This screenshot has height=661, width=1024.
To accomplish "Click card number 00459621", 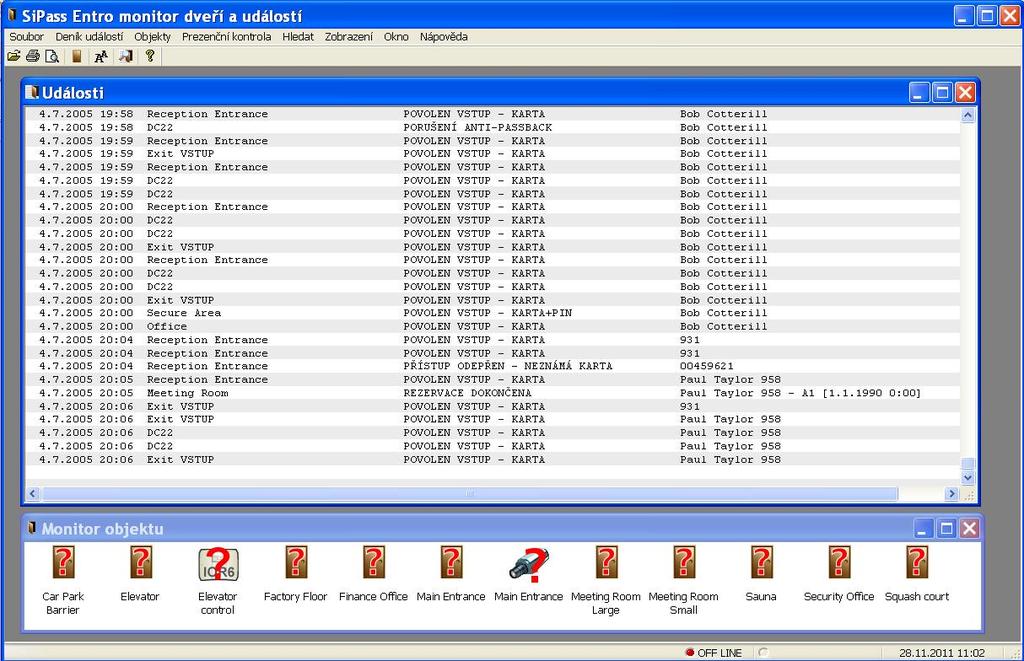I will (x=707, y=366).
